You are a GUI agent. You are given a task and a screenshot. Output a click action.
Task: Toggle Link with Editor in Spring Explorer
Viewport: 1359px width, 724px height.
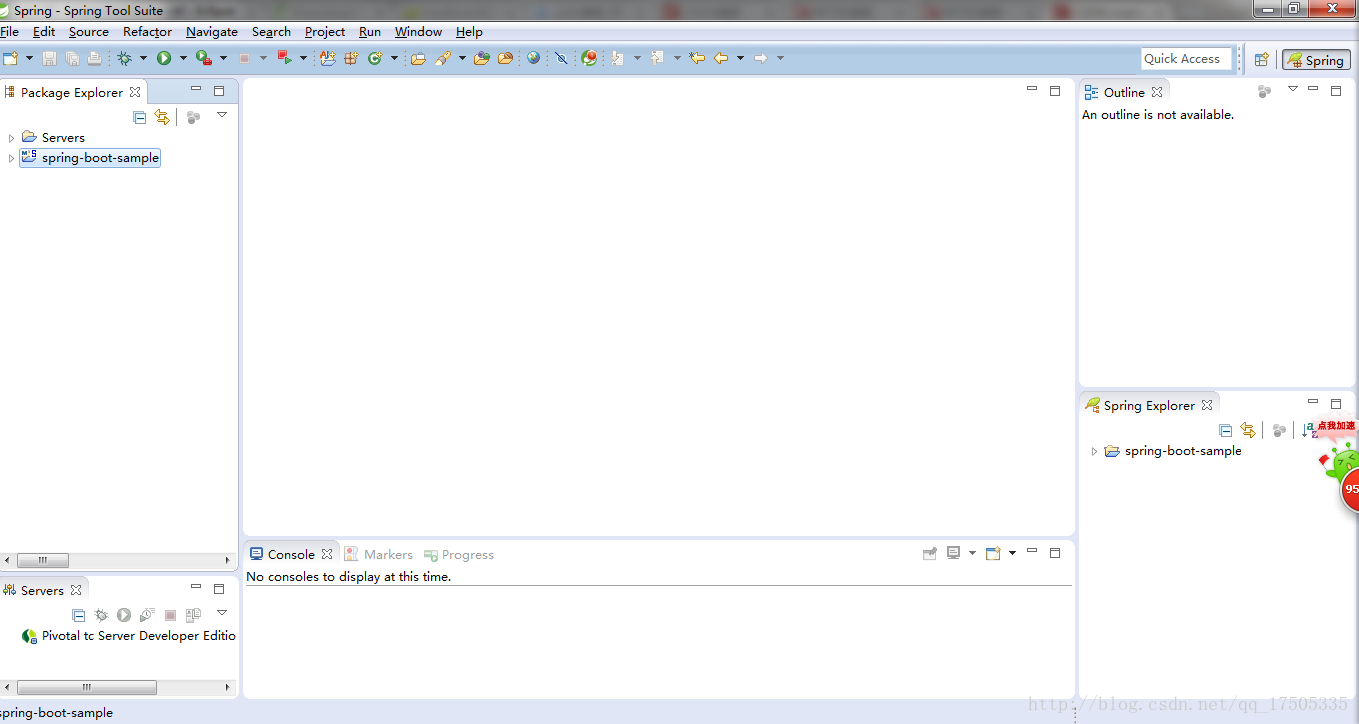pyautogui.click(x=1248, y=430)
